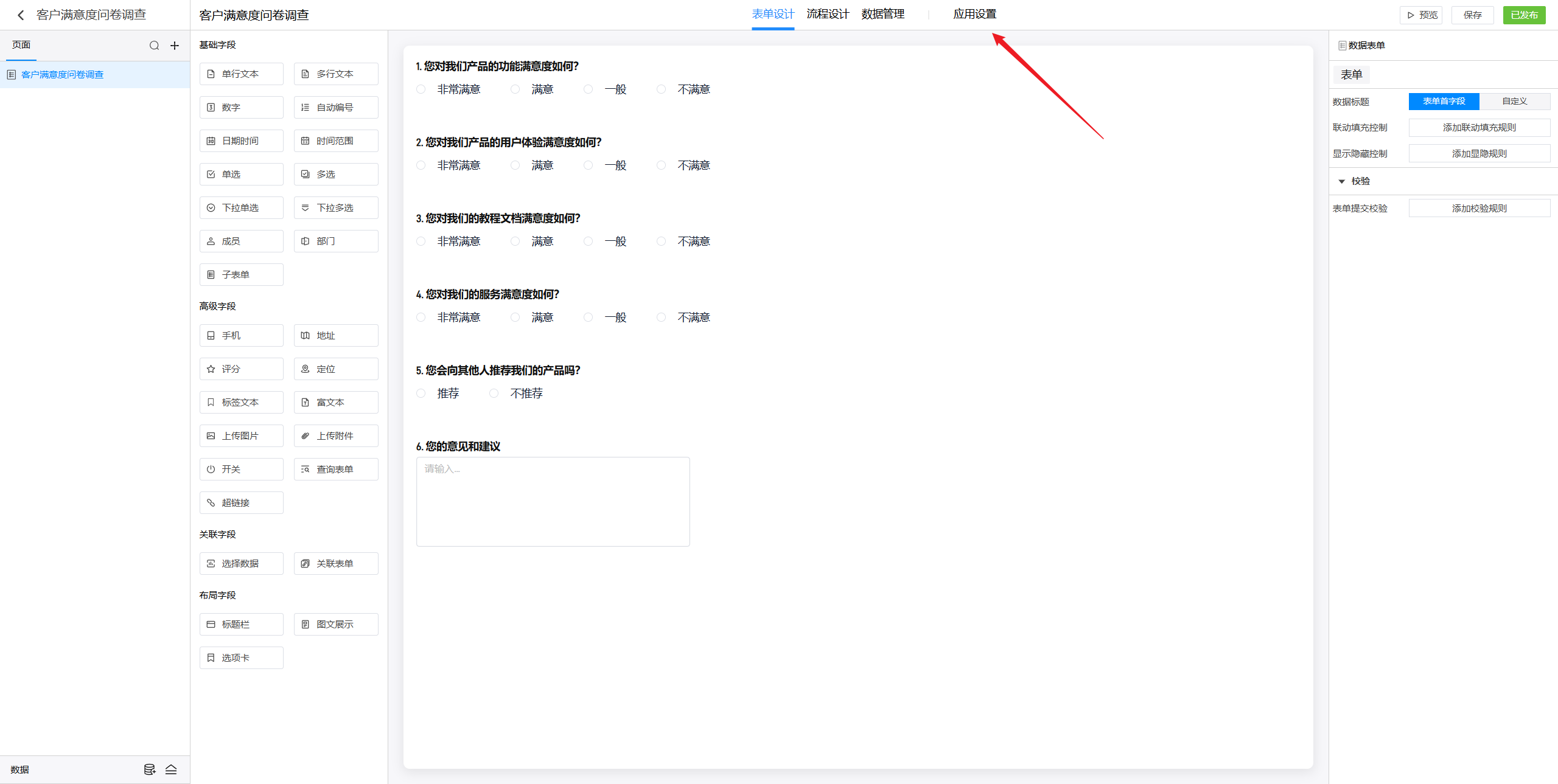The width and height of the screenshot is (1558, 784).
Task: Add the 下拉多选 dropdown field
Action: pos(335,208)
